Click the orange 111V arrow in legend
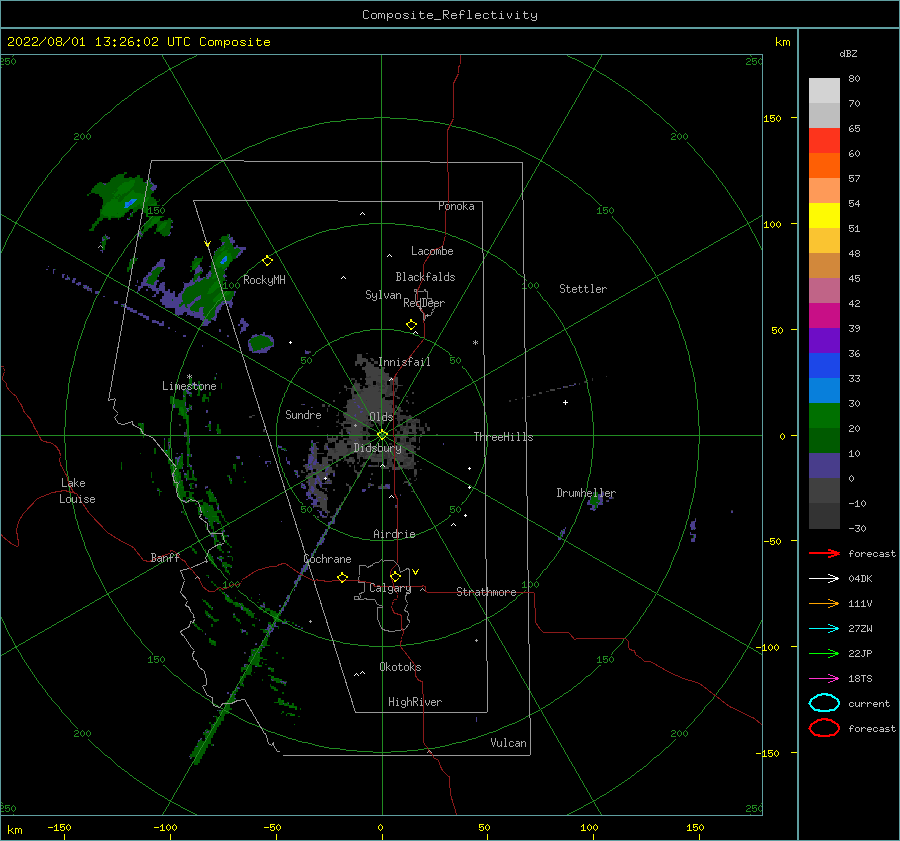Screen dimensions: 900x841 click(824, 603)
